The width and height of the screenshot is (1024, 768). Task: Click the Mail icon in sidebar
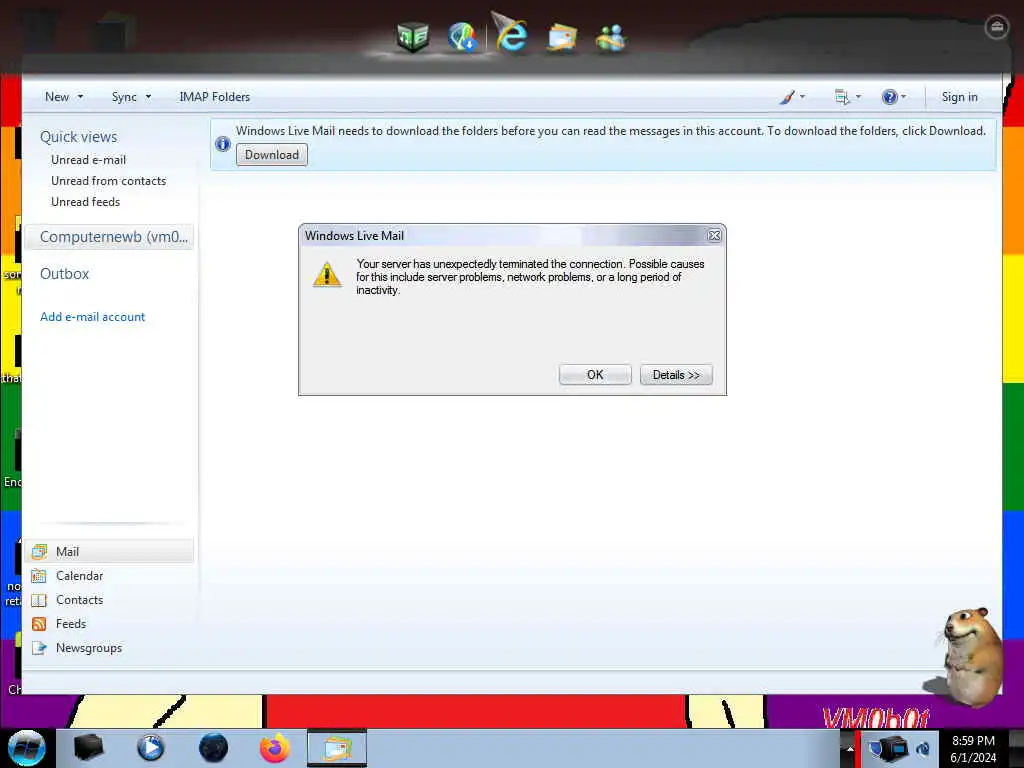pos(39,552)
